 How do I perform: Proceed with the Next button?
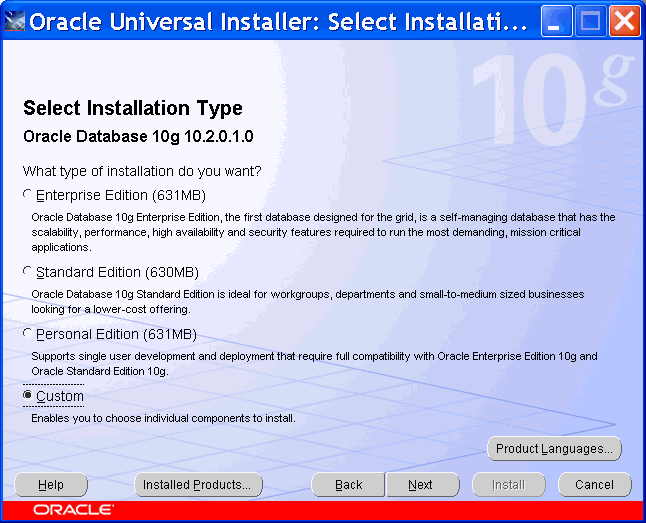(x=421, y=485)
